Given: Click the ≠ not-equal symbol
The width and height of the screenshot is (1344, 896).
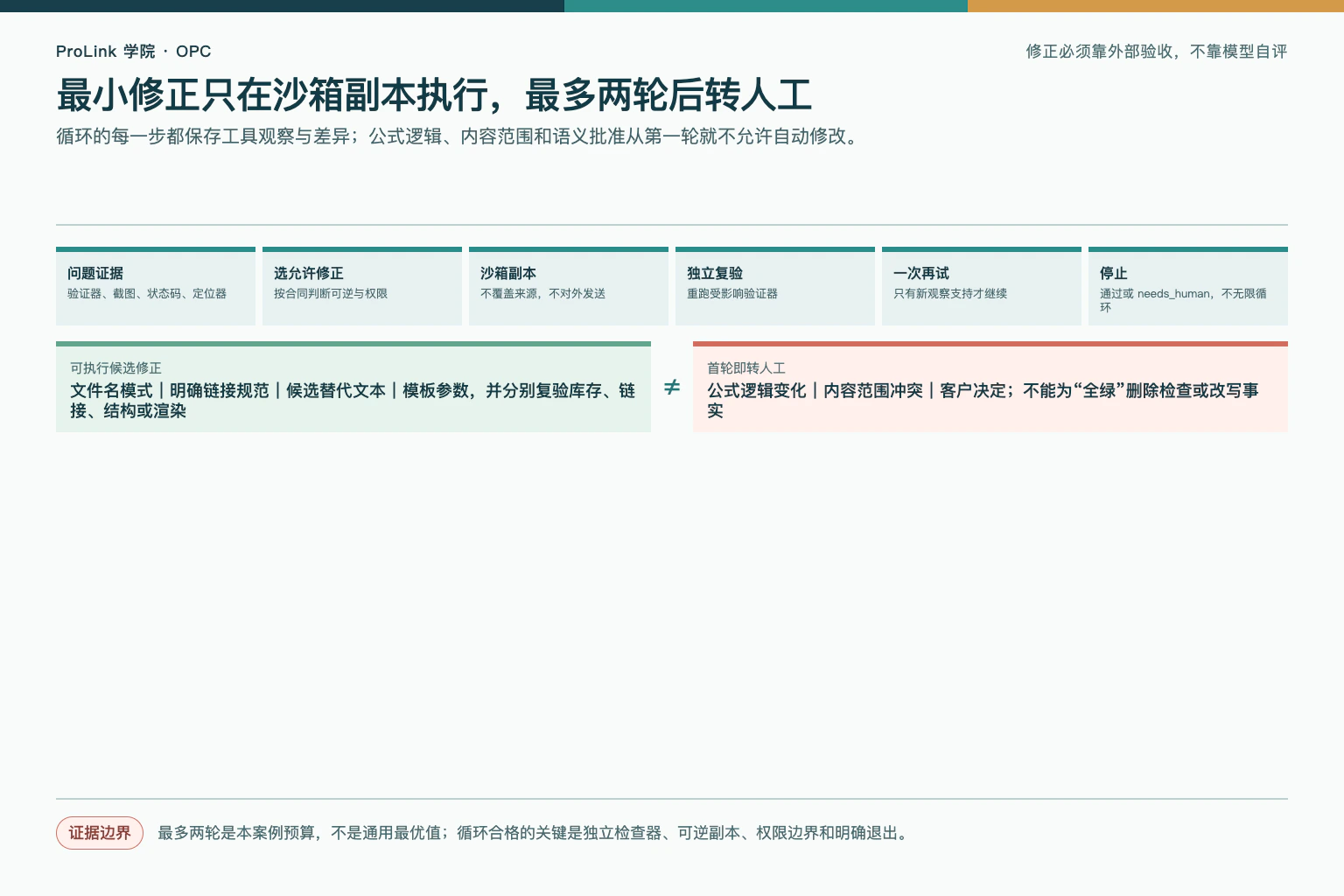Looking at the screenshot, I should point(672,387).
